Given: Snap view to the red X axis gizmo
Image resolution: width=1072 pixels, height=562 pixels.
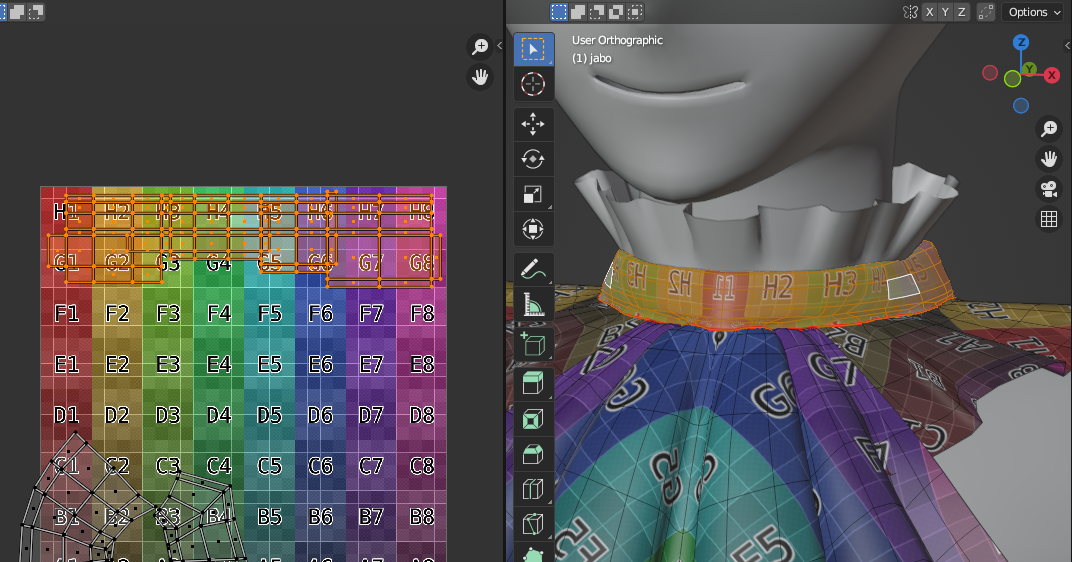Looking at the screenshot, I should 1052,75.
